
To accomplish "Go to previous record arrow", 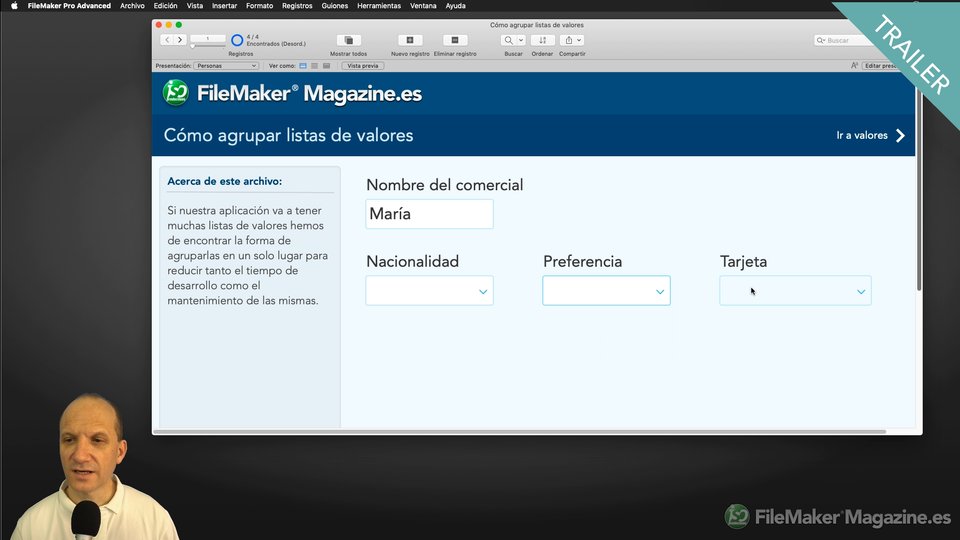I will (167, 40).
